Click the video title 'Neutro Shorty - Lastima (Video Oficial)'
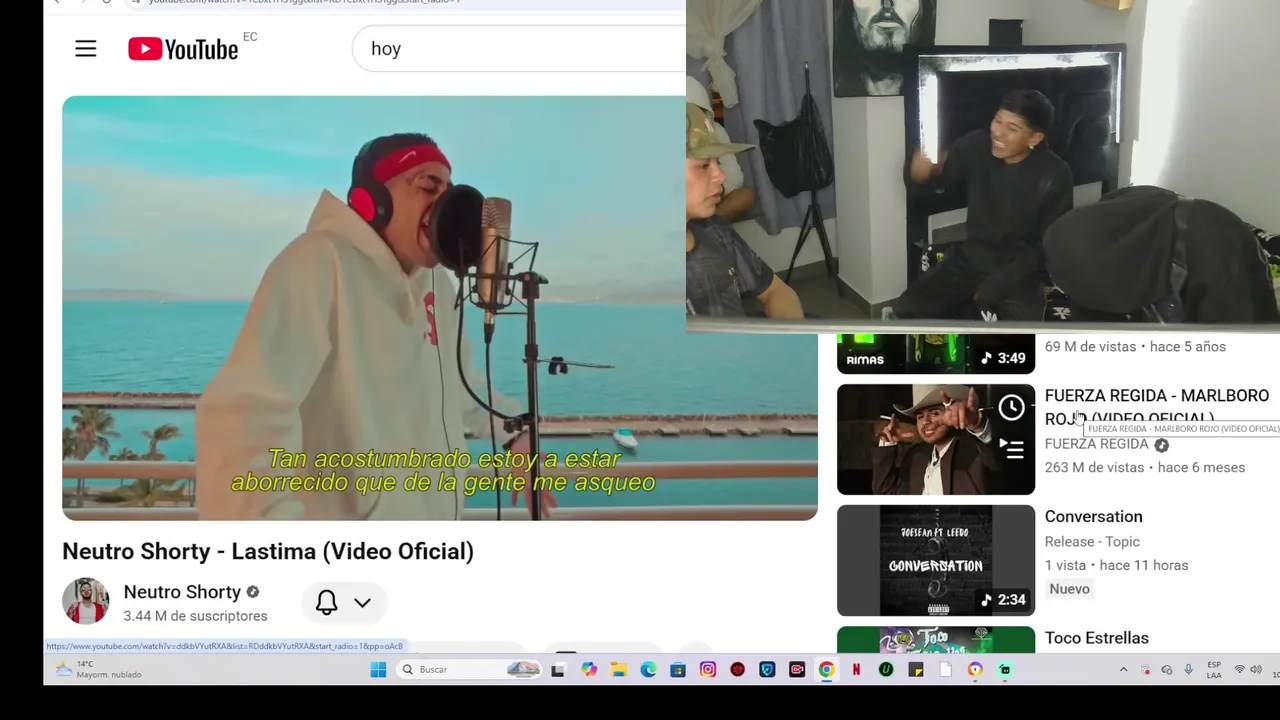Screen dimensions: 1280x720 coord(268,552)
